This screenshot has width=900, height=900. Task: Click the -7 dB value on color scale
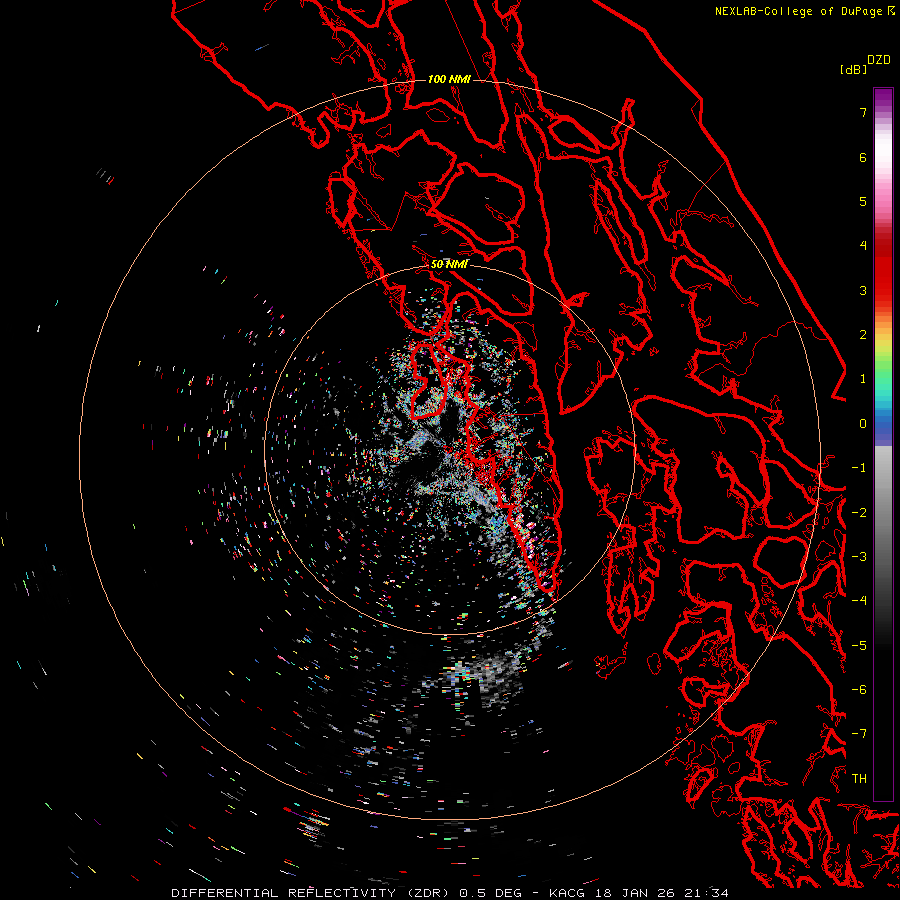tap(859, 734)
